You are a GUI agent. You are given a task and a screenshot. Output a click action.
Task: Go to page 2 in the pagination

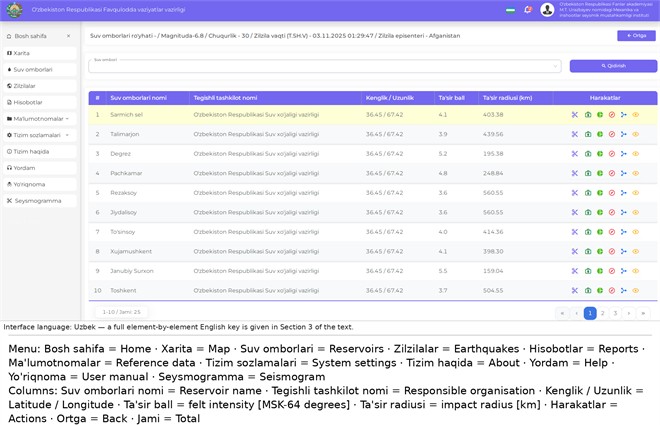(602, 313)
